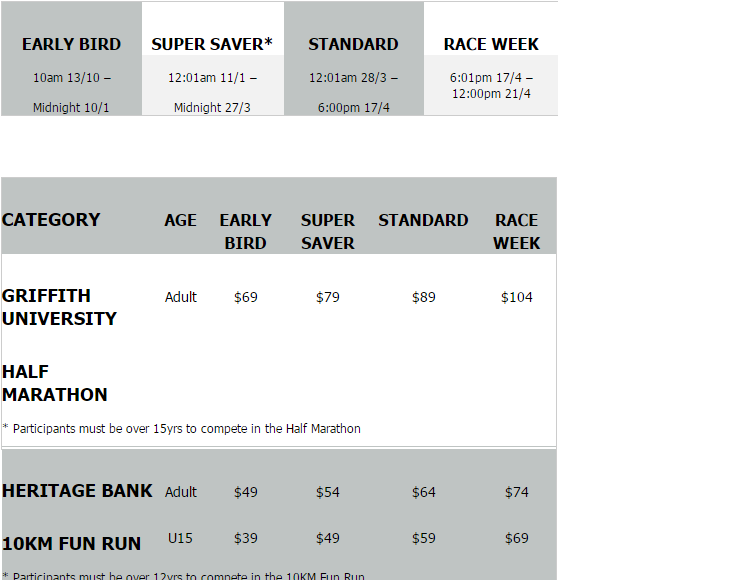Click the HALF MARATHON title text
The width and height of the screenshot is (748, 580).
point(54,383)
